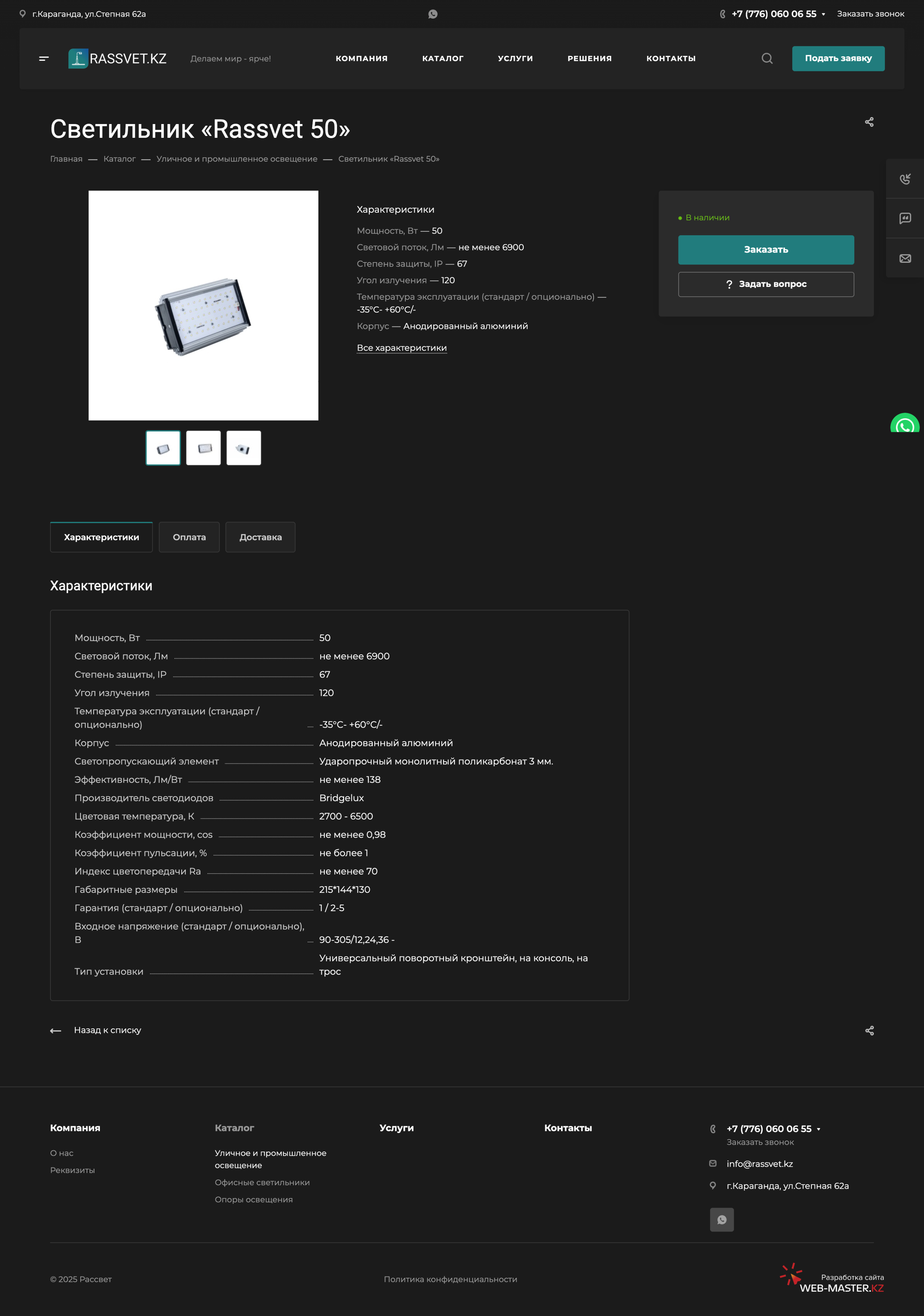Open the РЕШЕНИЯ menu
Image resolution: width=924 pixels, height=1316 pixels.
pos(589,58)
